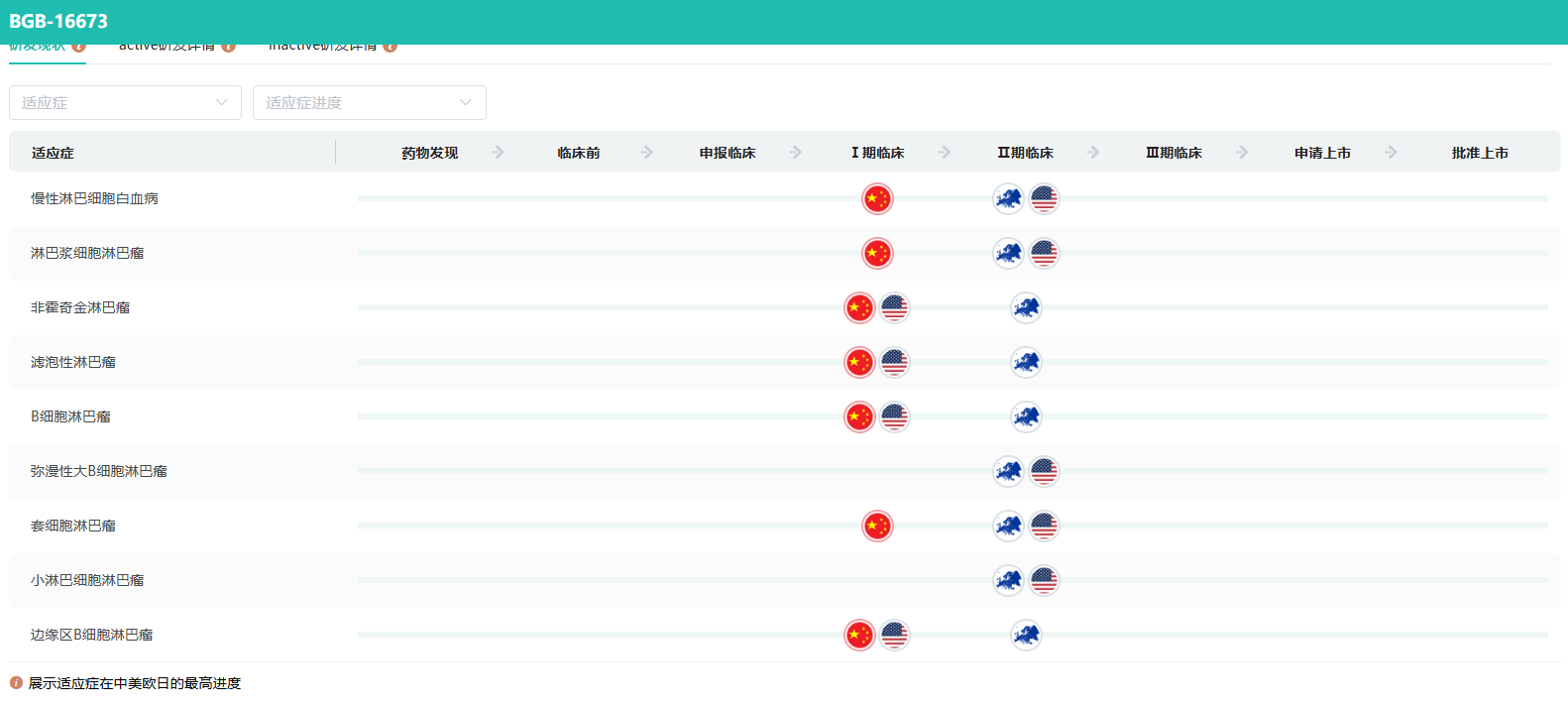Select US flag in 淋巴浆细胞淋巴瘤 row
1568x708 pixels.
click(1044, 253)
